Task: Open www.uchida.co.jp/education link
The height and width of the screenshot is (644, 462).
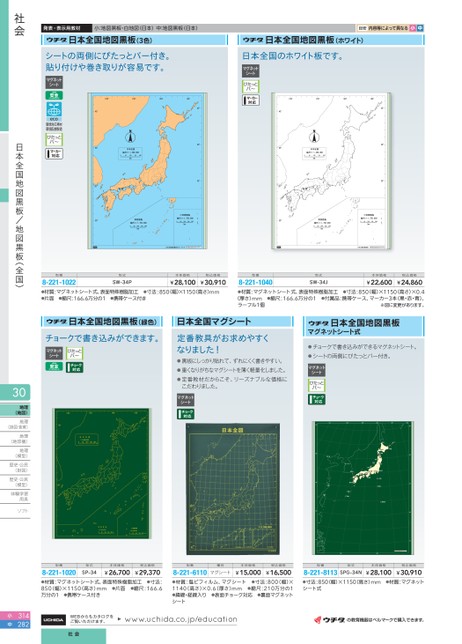Action: [181, 619]
